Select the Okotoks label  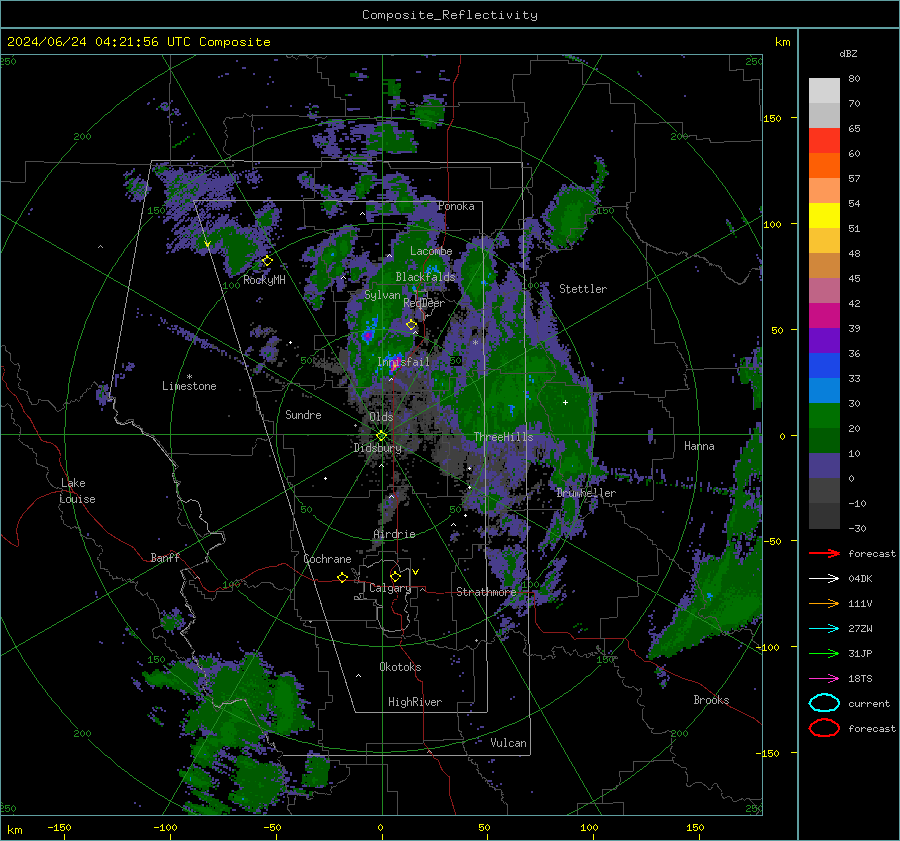point(400,667)
